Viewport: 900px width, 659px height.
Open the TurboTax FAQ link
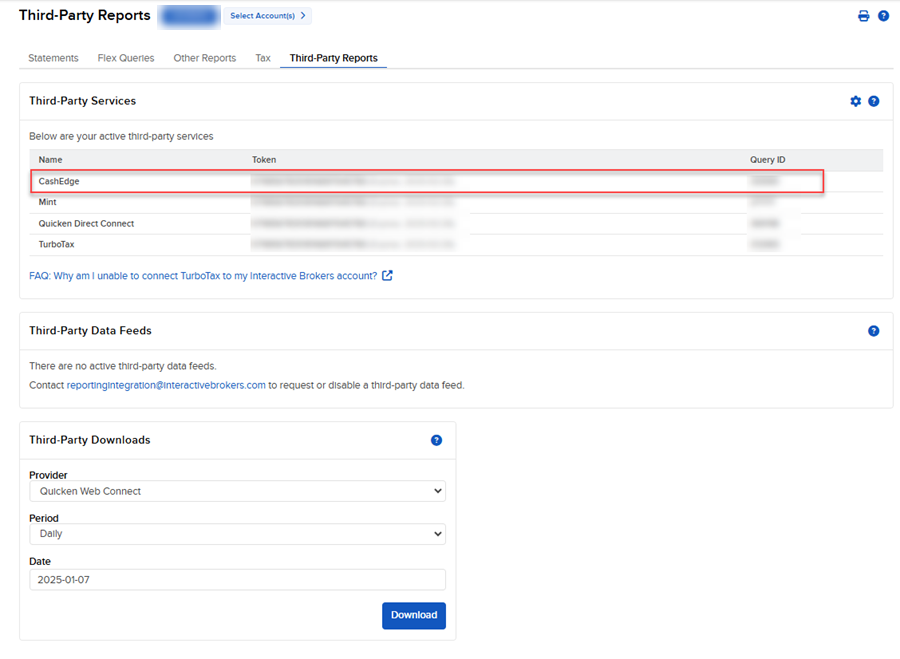[203, 276]
